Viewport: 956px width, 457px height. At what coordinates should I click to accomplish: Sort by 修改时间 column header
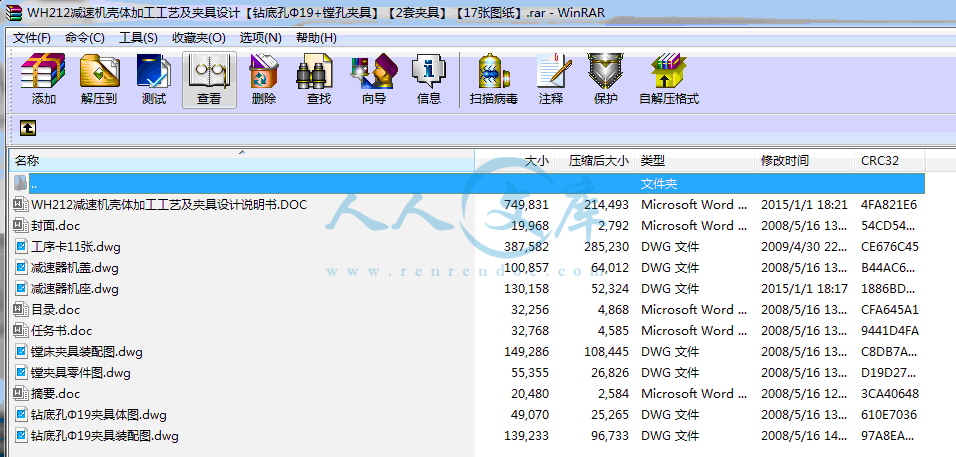(x=804, y=161)
